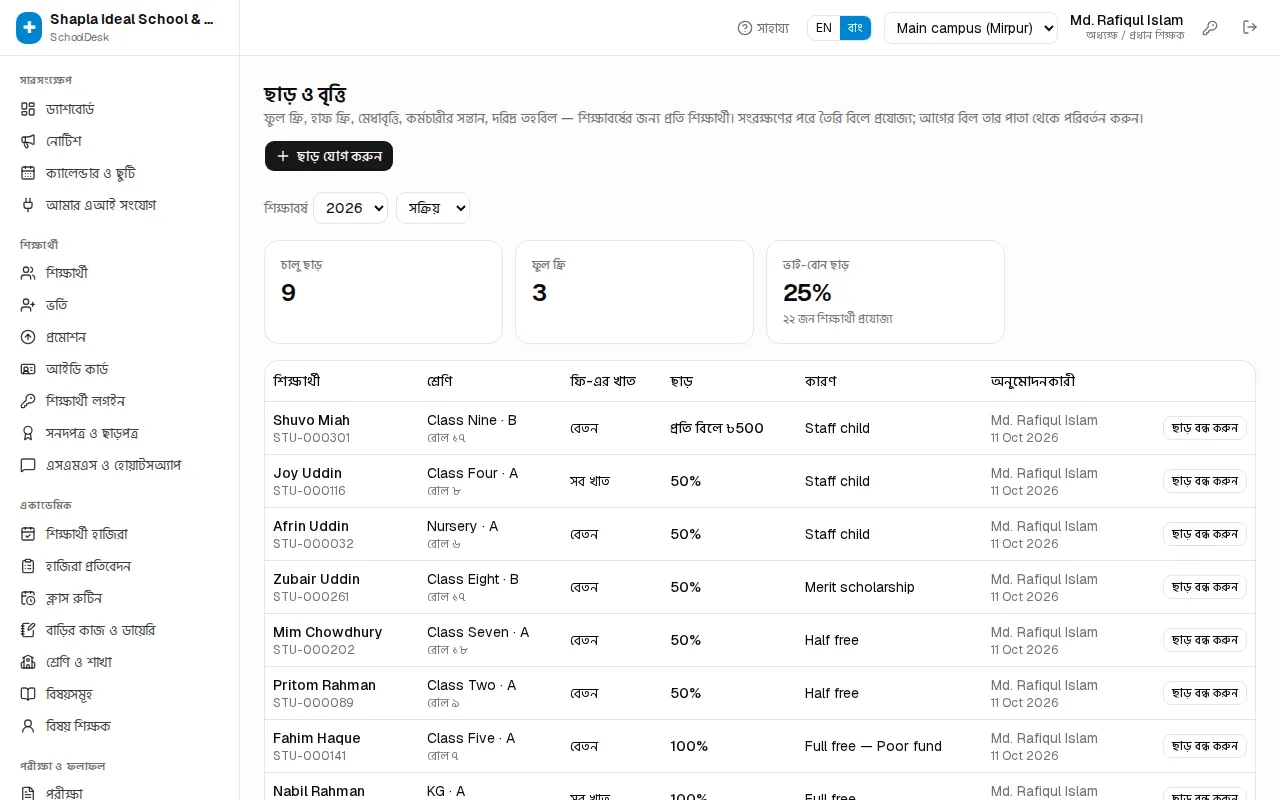Image resolution: width=1280 pixels, height=800 pixels.
Task: Switch language to বাং
Action: (855, 28)
